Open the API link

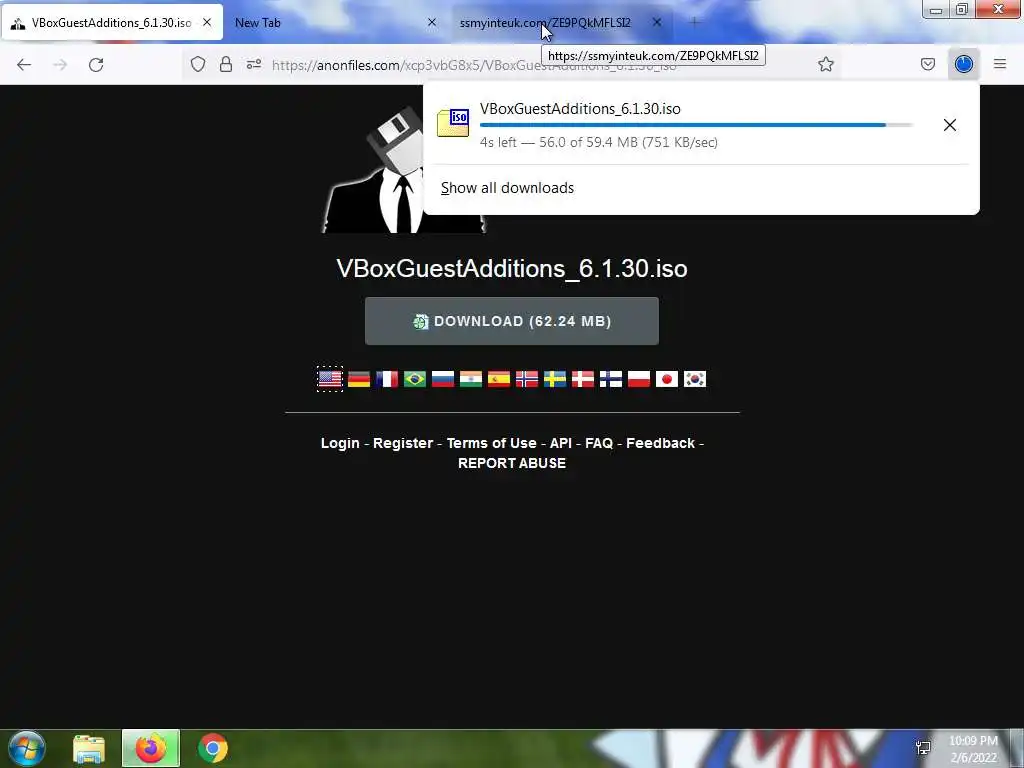561,443
